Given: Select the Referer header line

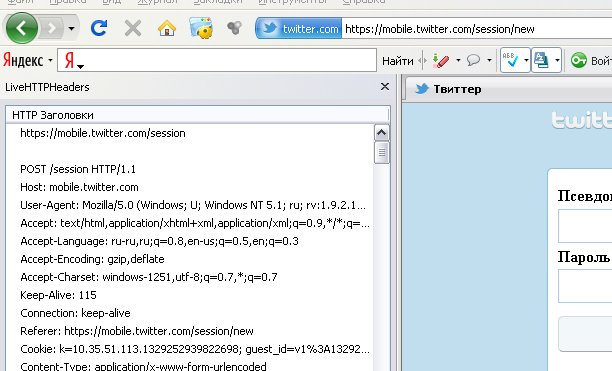Looking at the screenshot, I should pyautogui.click(x=137, y=331).
